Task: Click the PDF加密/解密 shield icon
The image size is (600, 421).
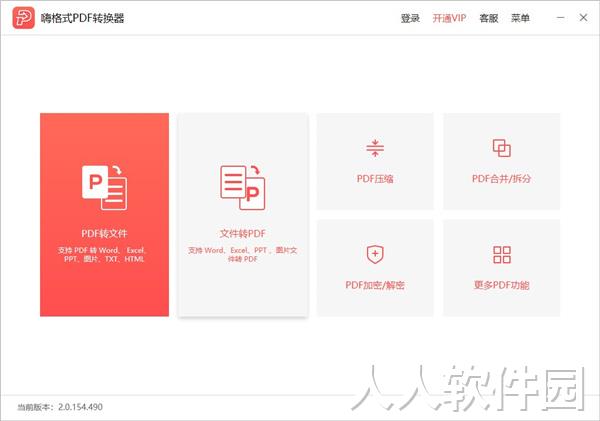Action: [x=375, y=255]
